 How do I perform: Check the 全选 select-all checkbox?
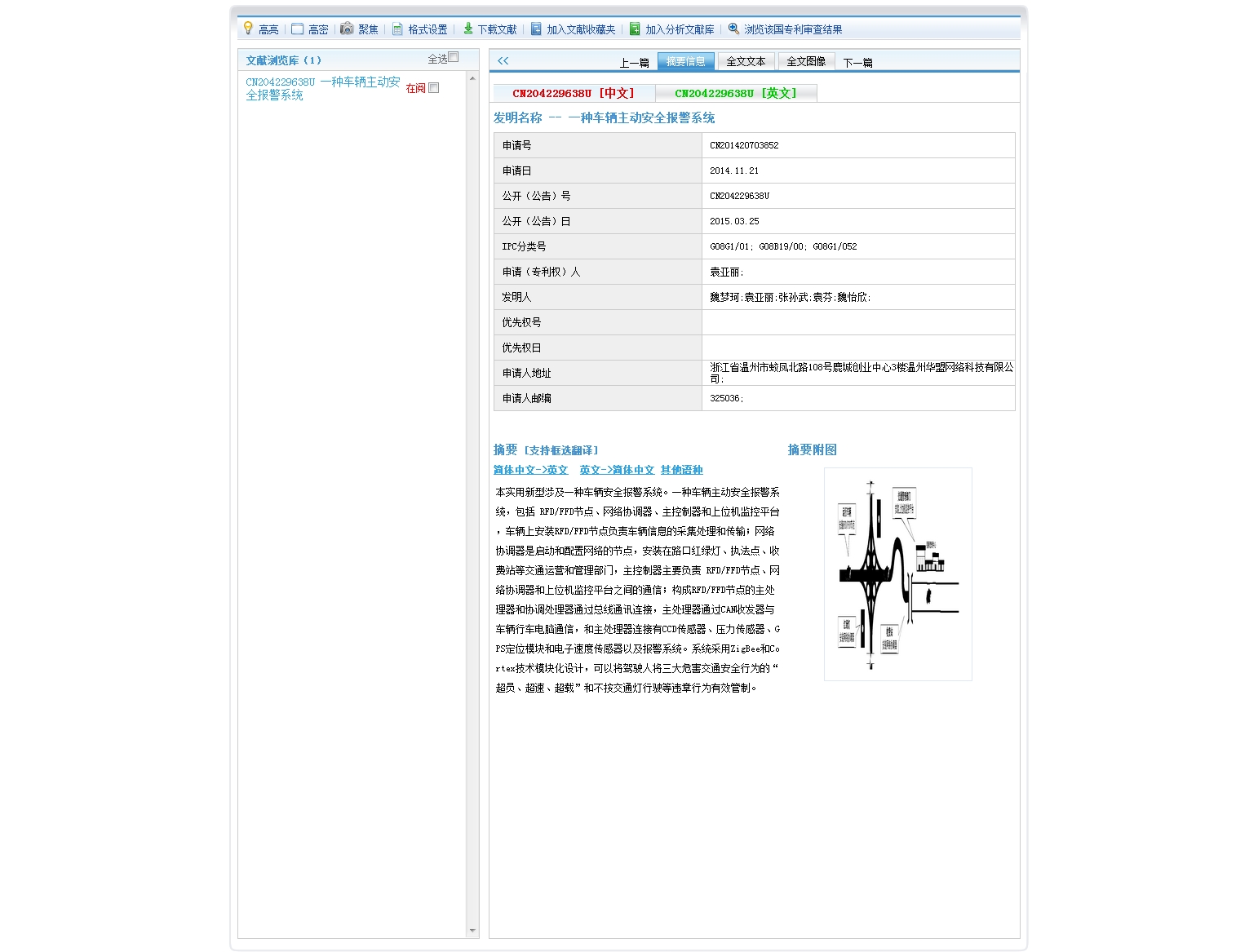(454, 57)
